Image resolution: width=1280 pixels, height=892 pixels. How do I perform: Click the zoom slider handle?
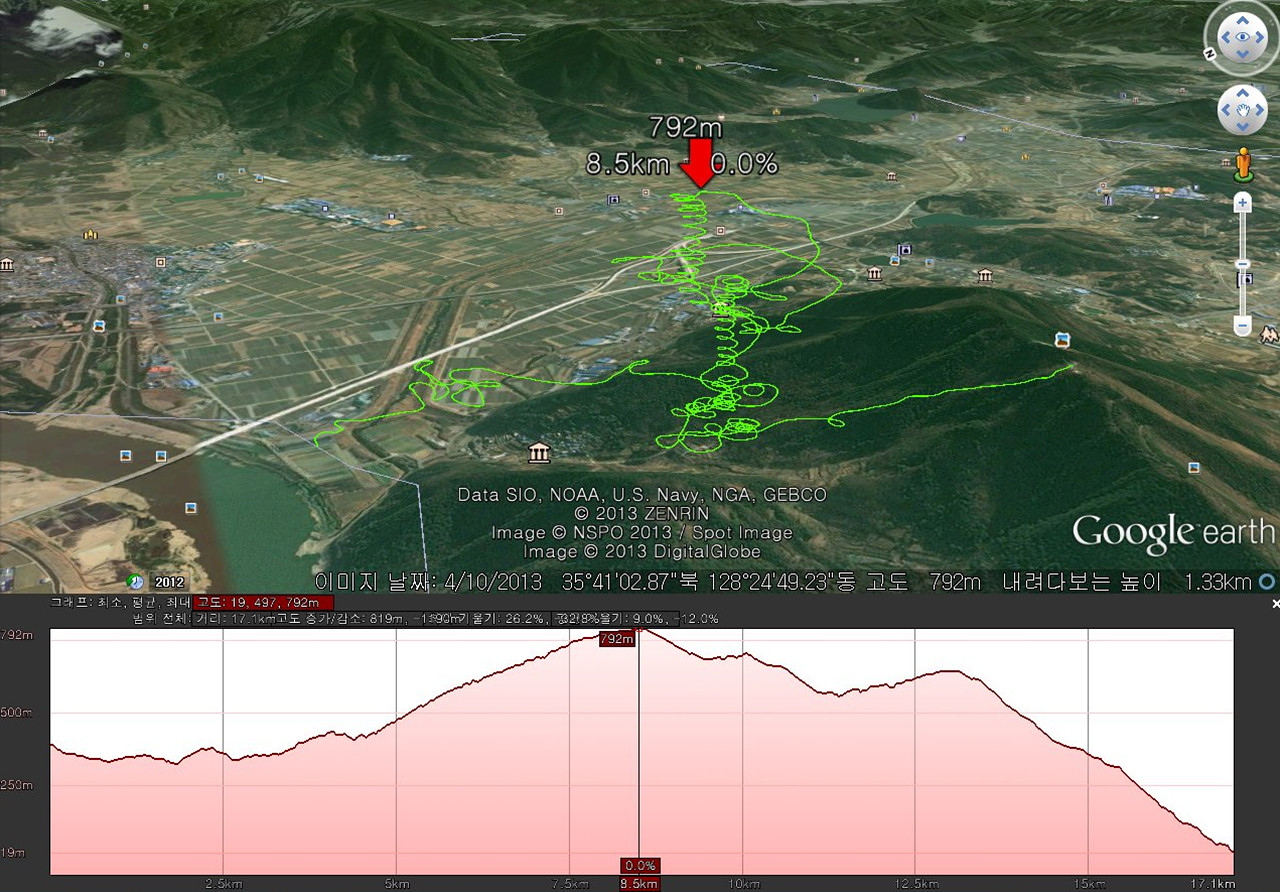(x=1243, y=264)
